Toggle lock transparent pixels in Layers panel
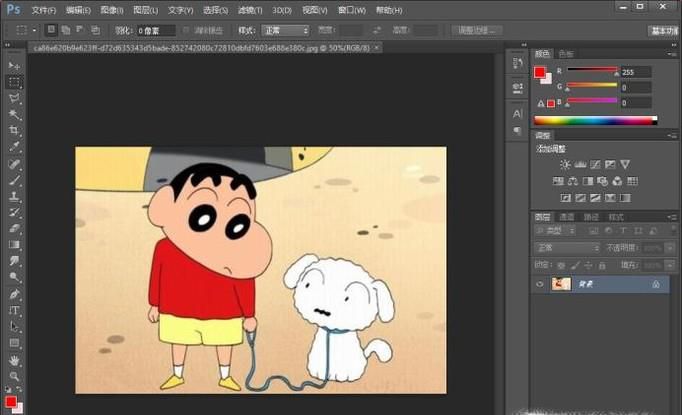Image resolution: width=682 pixels, height=415 pixels. [x=561, y=265]
